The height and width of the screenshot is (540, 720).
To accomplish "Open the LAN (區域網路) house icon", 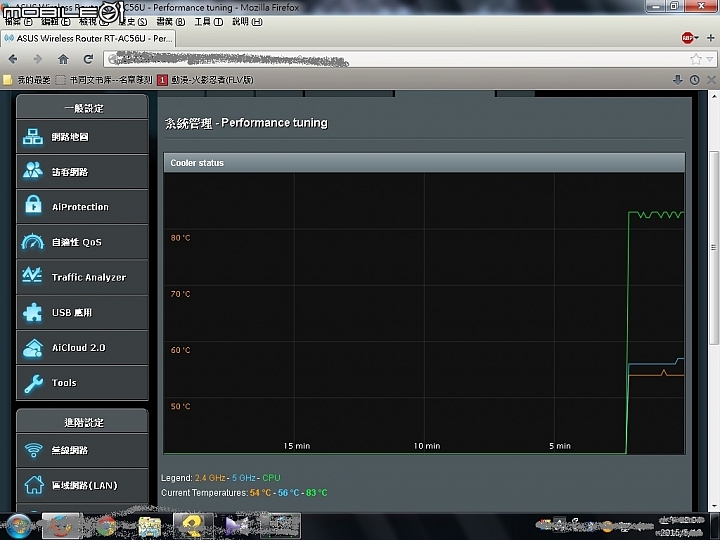I will point(34,485).
